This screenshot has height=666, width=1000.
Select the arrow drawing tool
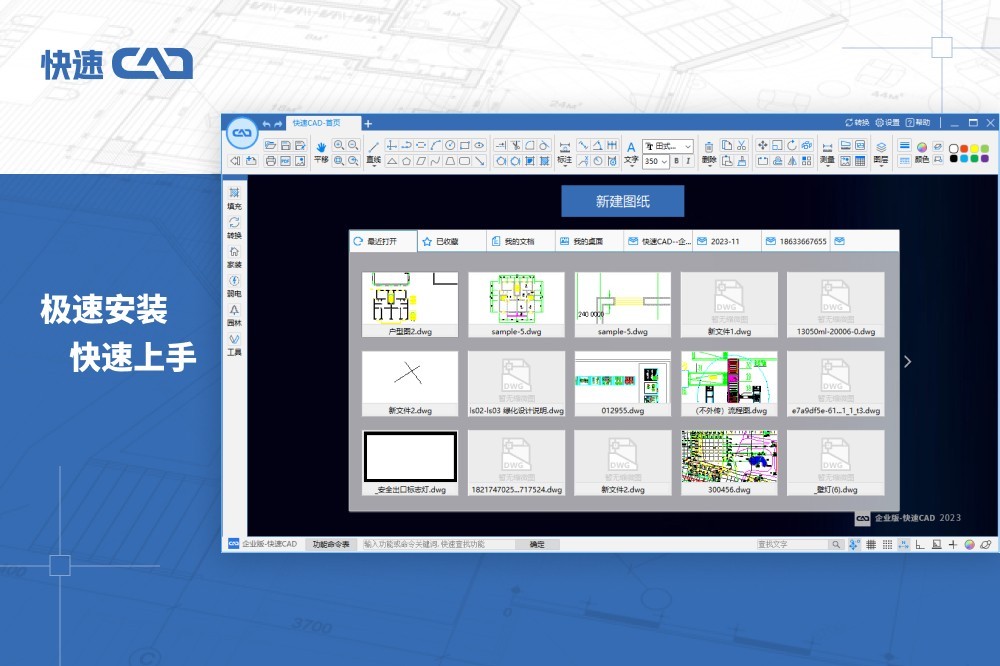tap(480, 161)
